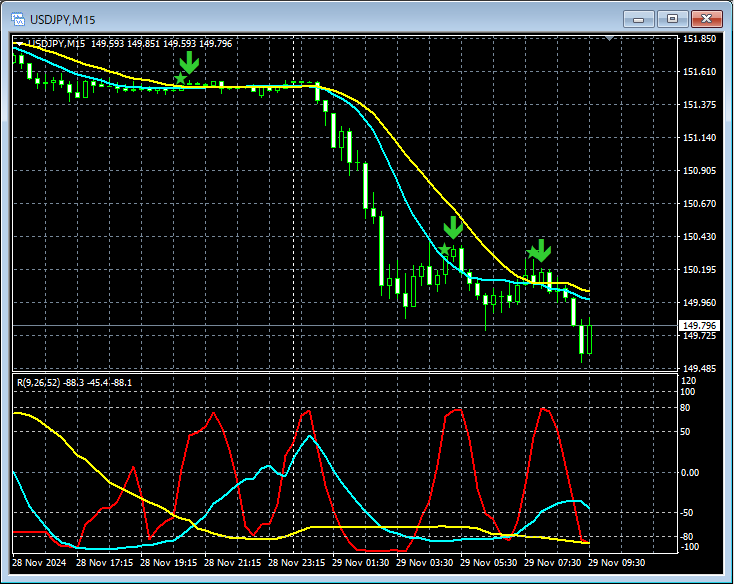Select the green down arrow near 28 Nov 19:15
The image size is (735, 584).
[189, 63]
